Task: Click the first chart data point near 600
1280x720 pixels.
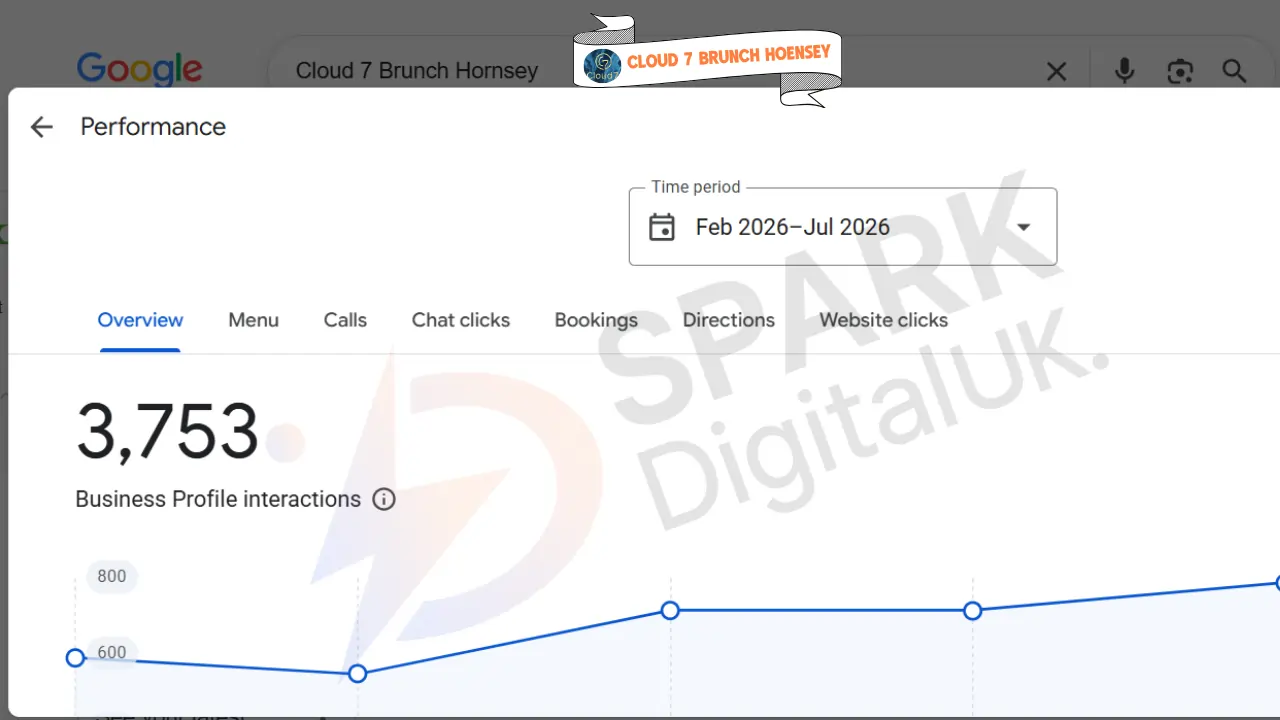Action: 75,658
